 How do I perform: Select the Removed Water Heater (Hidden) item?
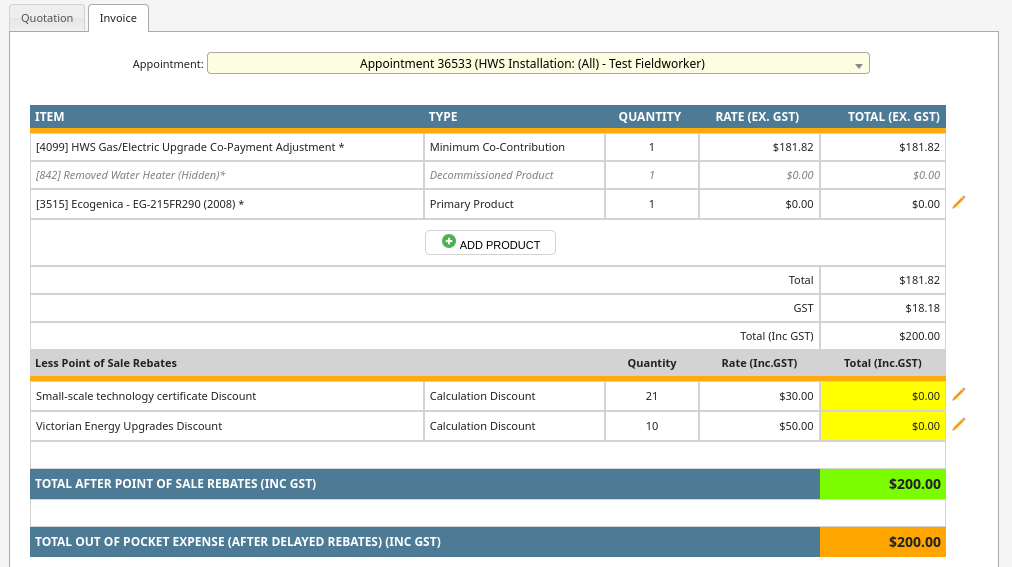[x=131, y=175]
